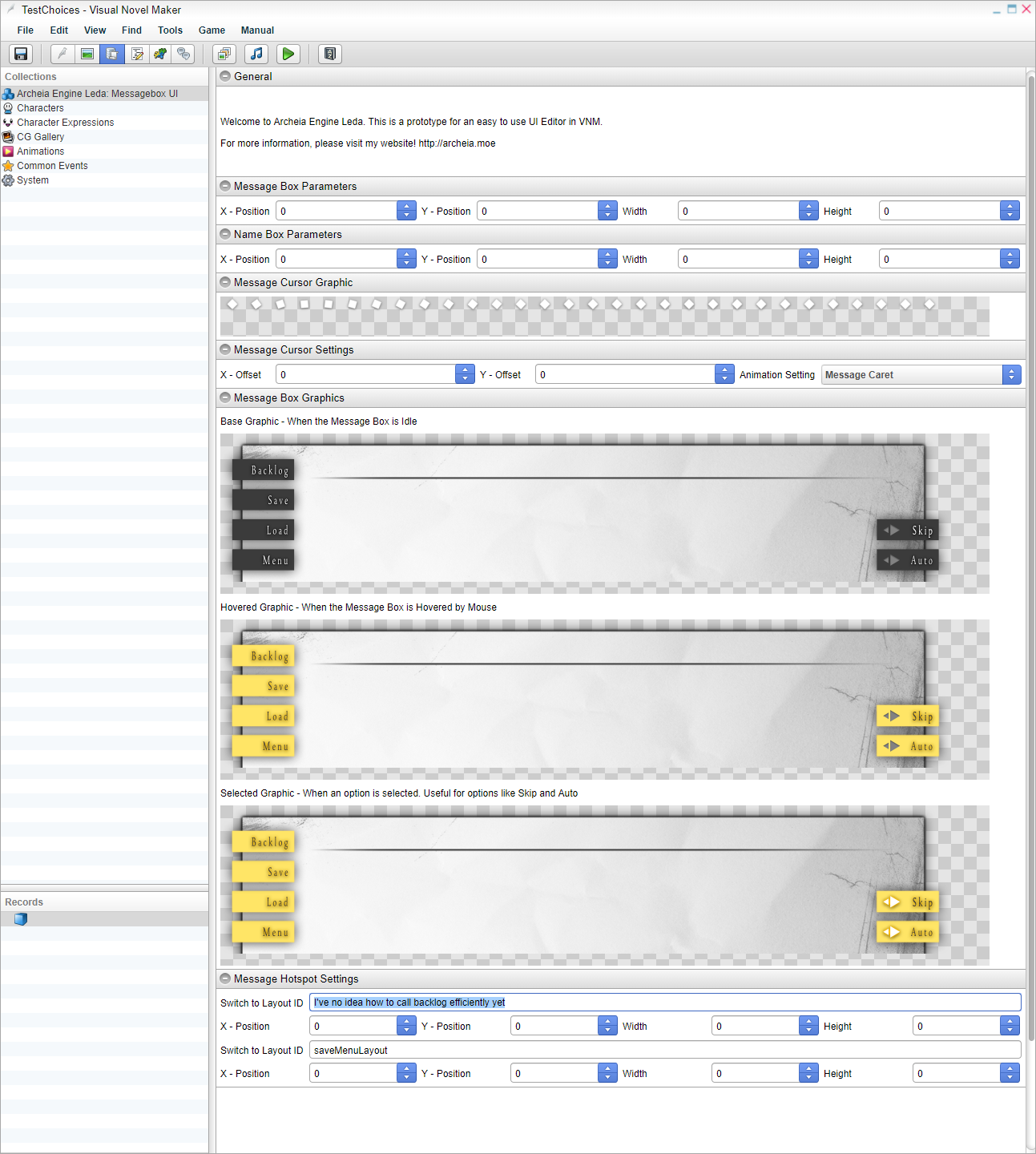The image size is (1036, 1154).
Task: Open the landscape picture toolbar icon
Action: pyautogui.click(x=87, y=54)
